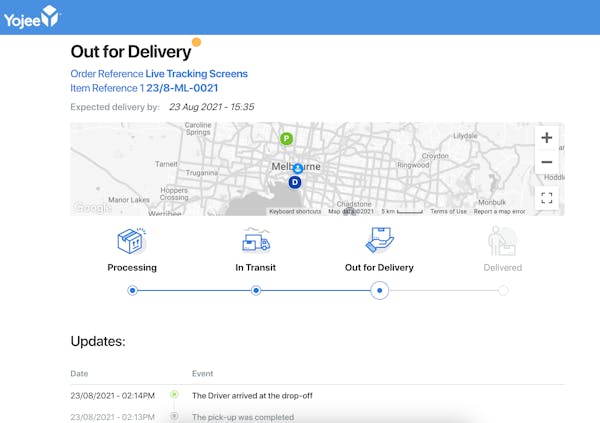Zoom out on the map
Viewport: 600px width, 423px height.
point(546,162)
